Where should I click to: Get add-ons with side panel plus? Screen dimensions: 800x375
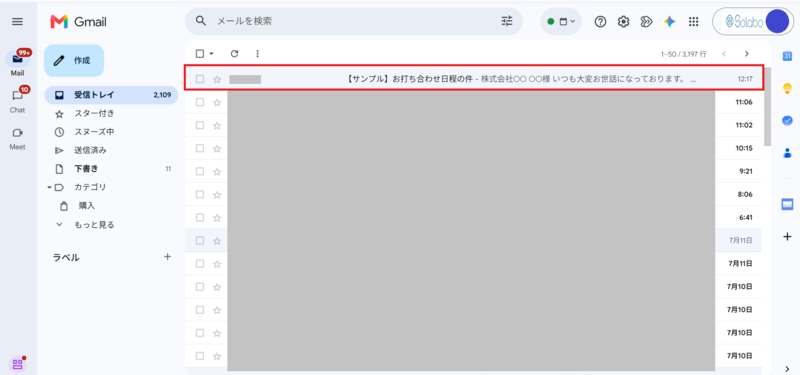787,237
